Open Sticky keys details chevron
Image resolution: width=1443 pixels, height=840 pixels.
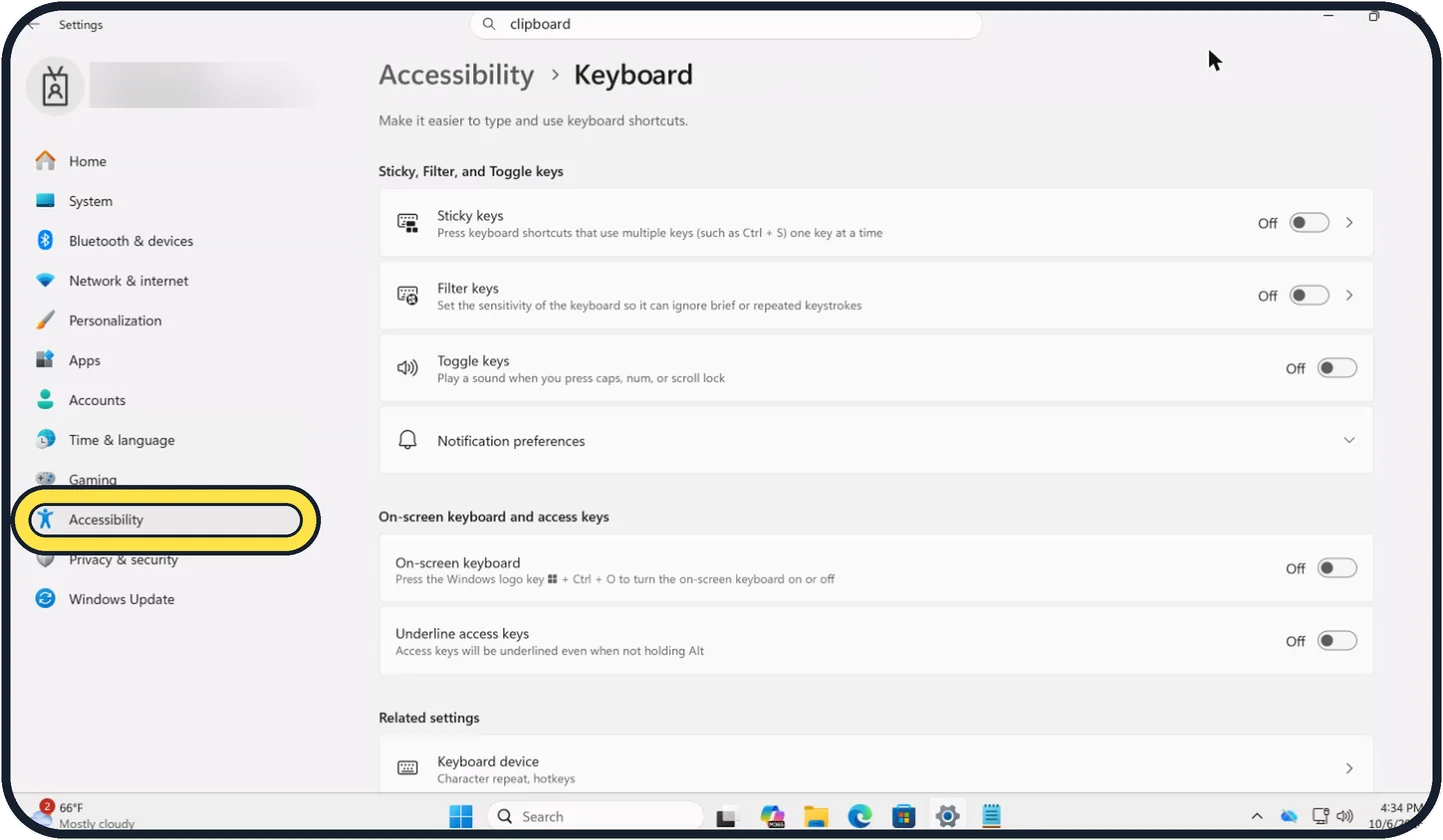pos(1350,223)
